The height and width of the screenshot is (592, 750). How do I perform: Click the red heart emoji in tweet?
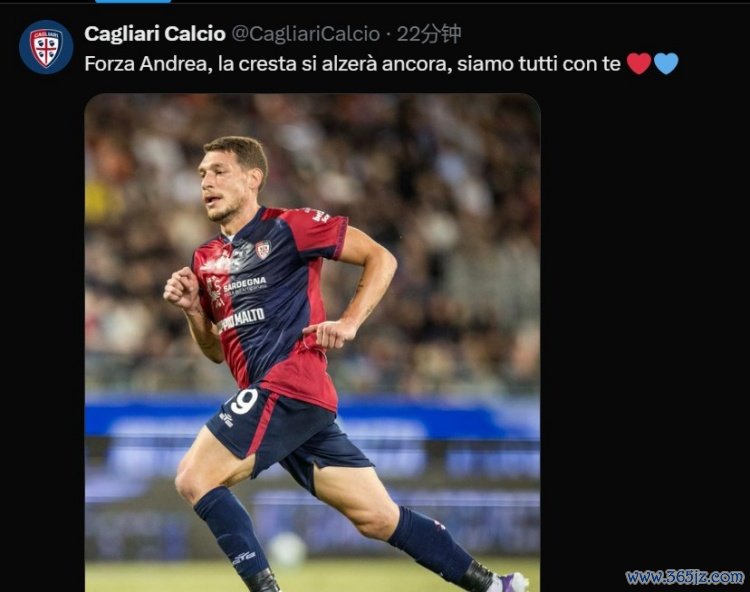[x=639, y=64]
